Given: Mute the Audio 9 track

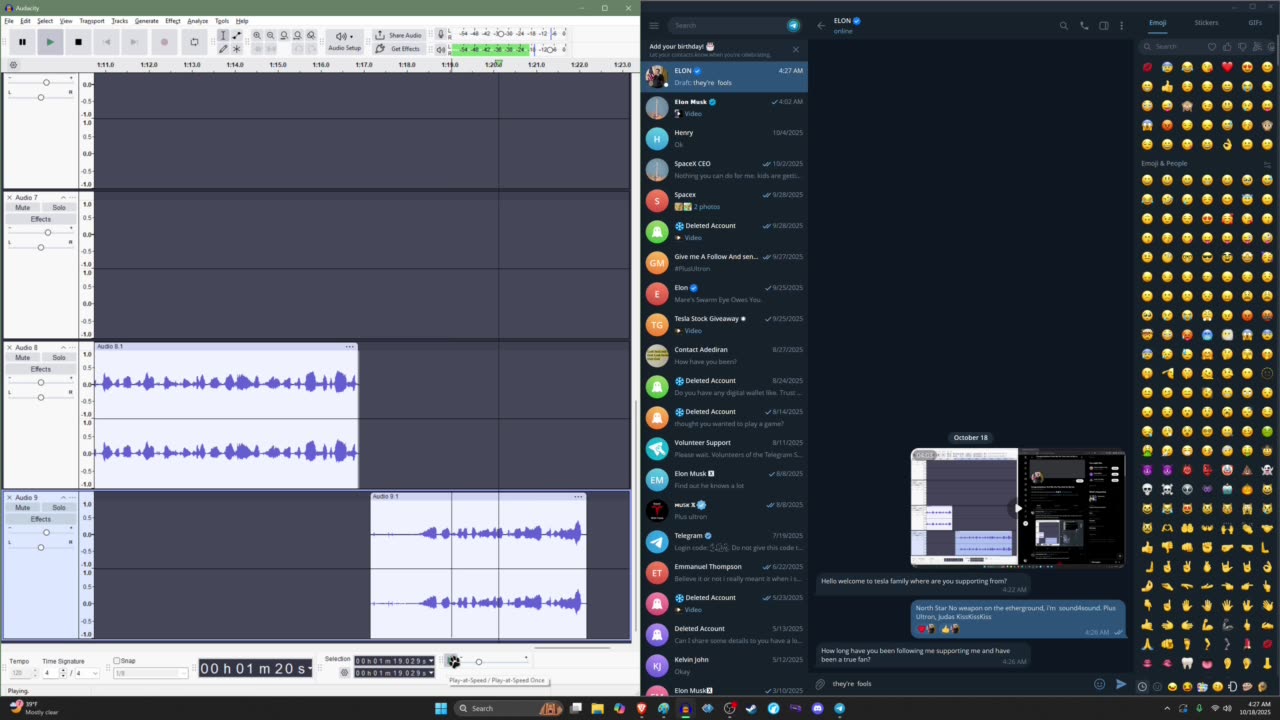Looking at the screenshot, I should coord(22,508).
